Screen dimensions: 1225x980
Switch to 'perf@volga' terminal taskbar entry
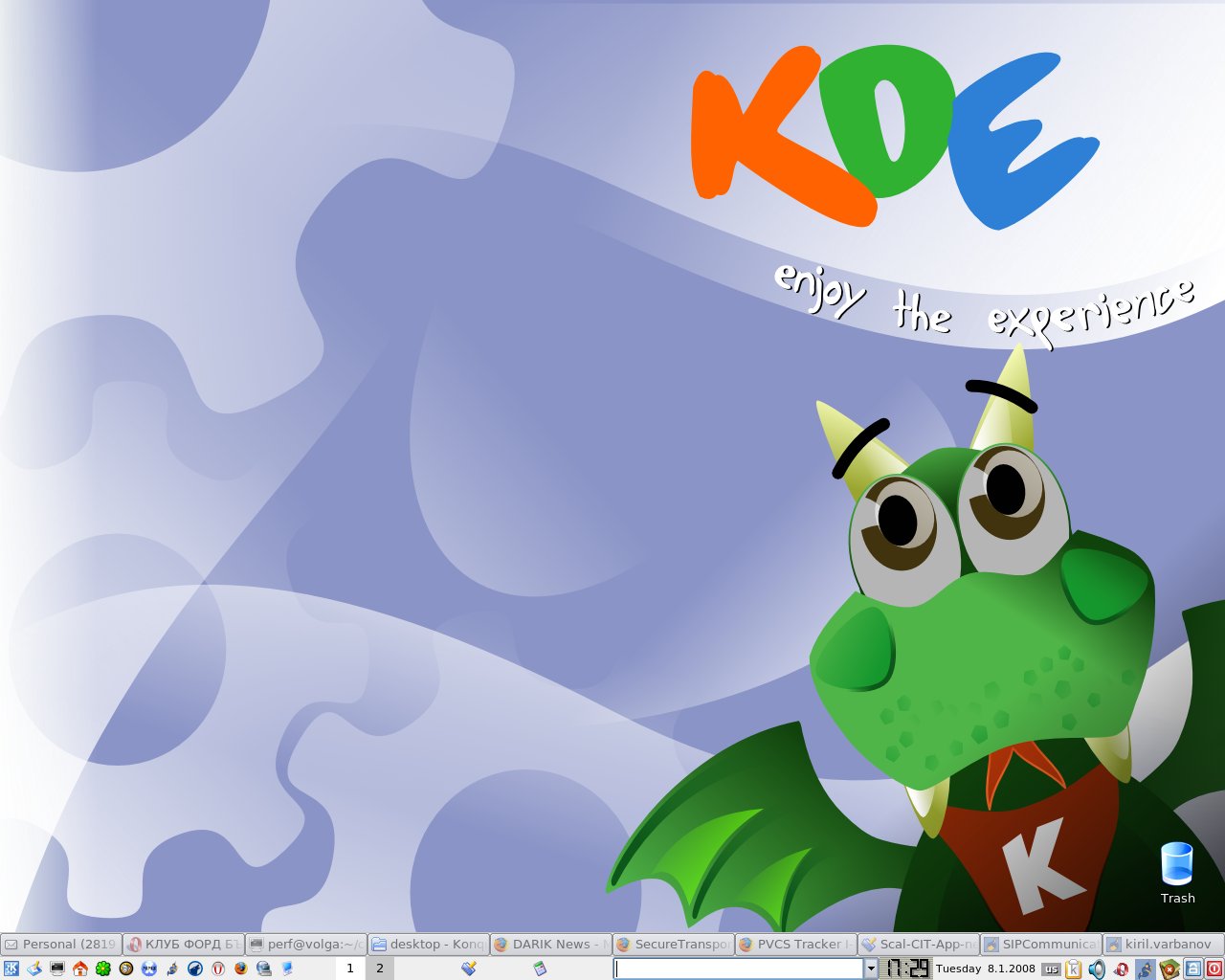tap(306, 944)
